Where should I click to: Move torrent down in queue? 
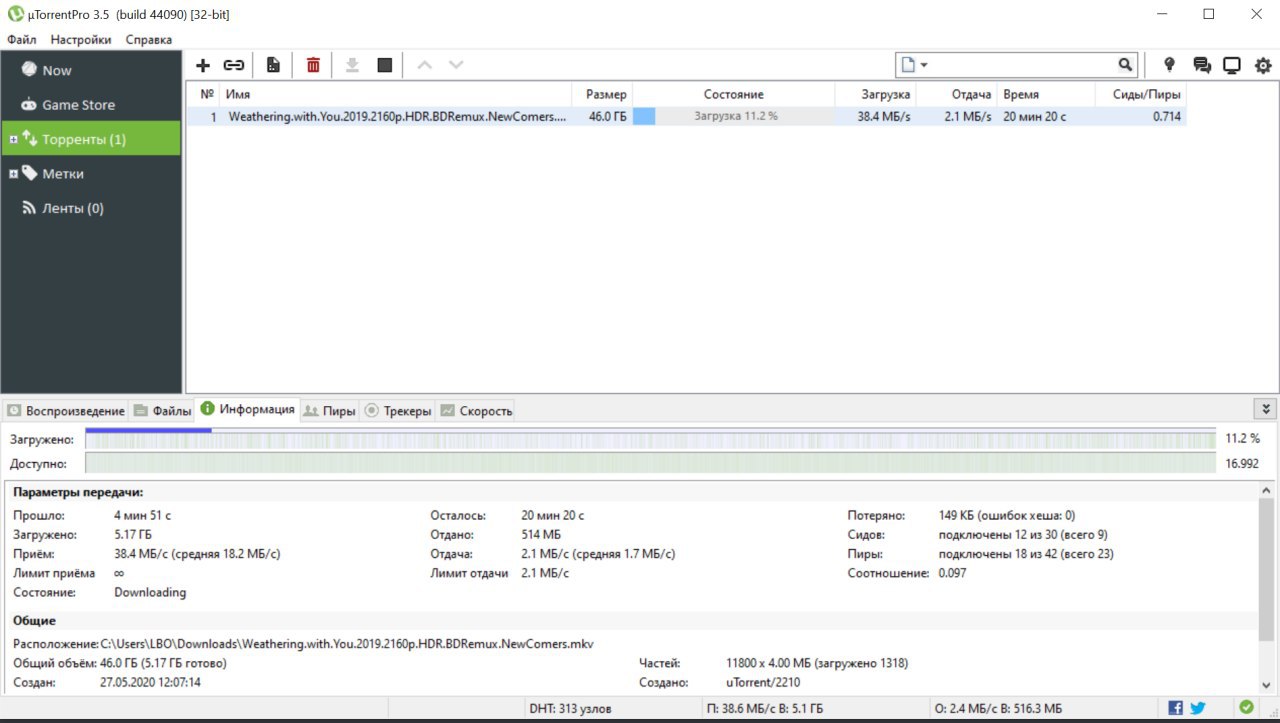(456, 65)
